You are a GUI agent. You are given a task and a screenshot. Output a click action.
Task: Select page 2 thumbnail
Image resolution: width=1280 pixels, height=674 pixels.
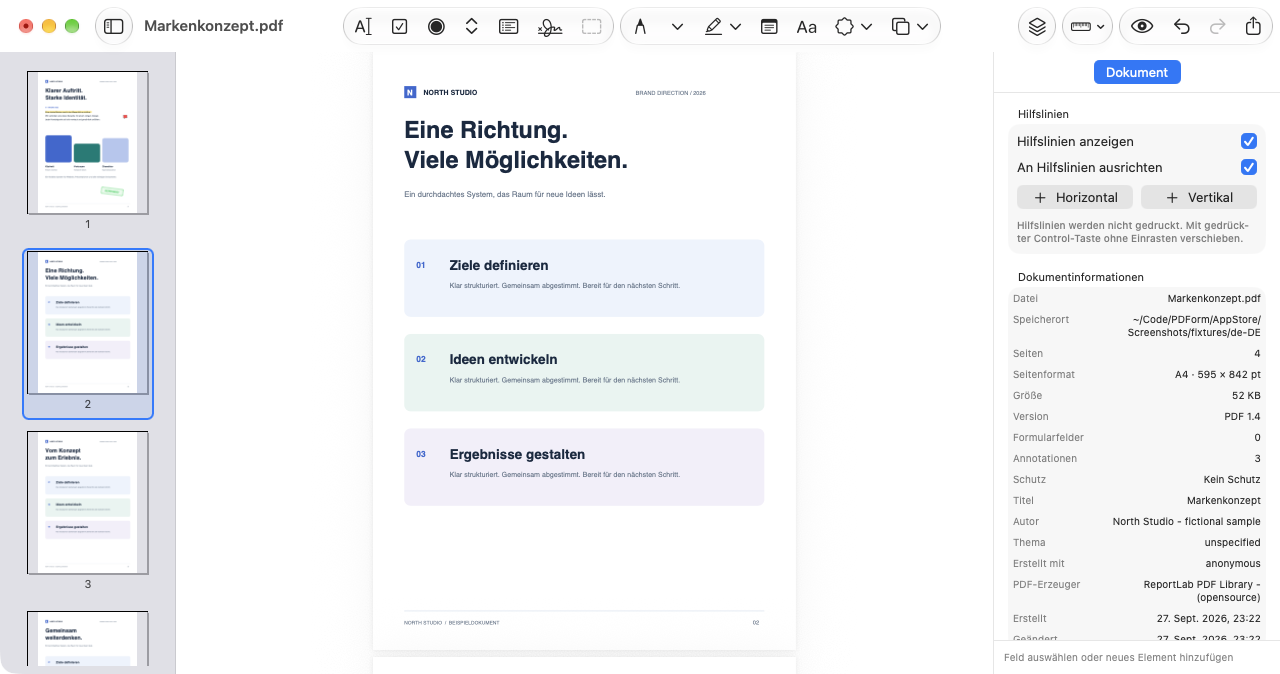[x=88, y=323]
